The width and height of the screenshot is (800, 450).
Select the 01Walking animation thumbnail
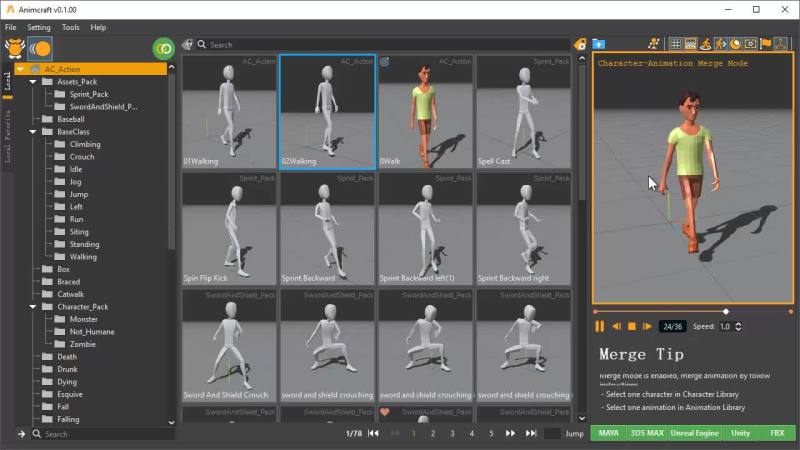[x=229, y=112]
